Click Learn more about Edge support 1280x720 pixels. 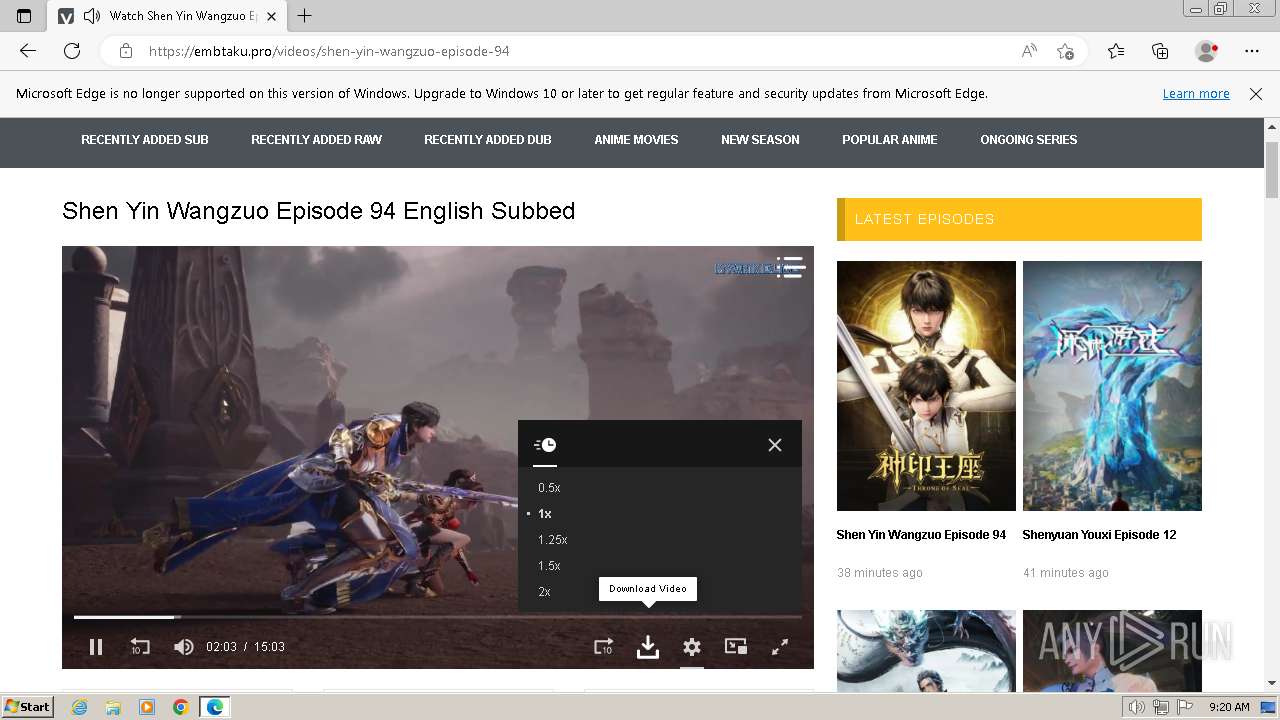1196,94
